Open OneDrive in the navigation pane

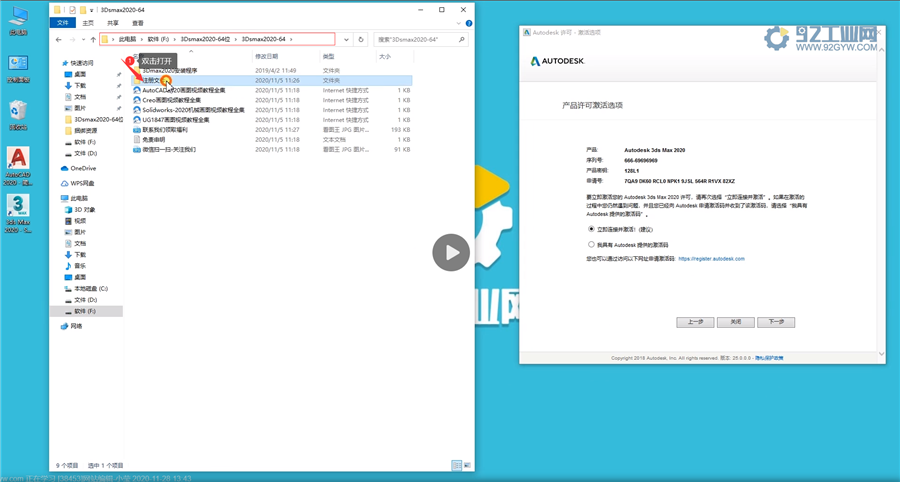pyautogui.click(x=83, y=168)
